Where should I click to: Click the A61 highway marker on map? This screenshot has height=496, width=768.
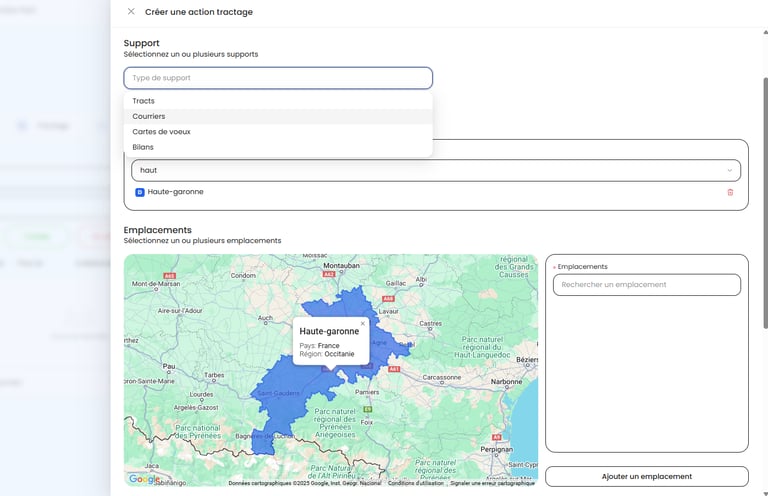(394, 369)
